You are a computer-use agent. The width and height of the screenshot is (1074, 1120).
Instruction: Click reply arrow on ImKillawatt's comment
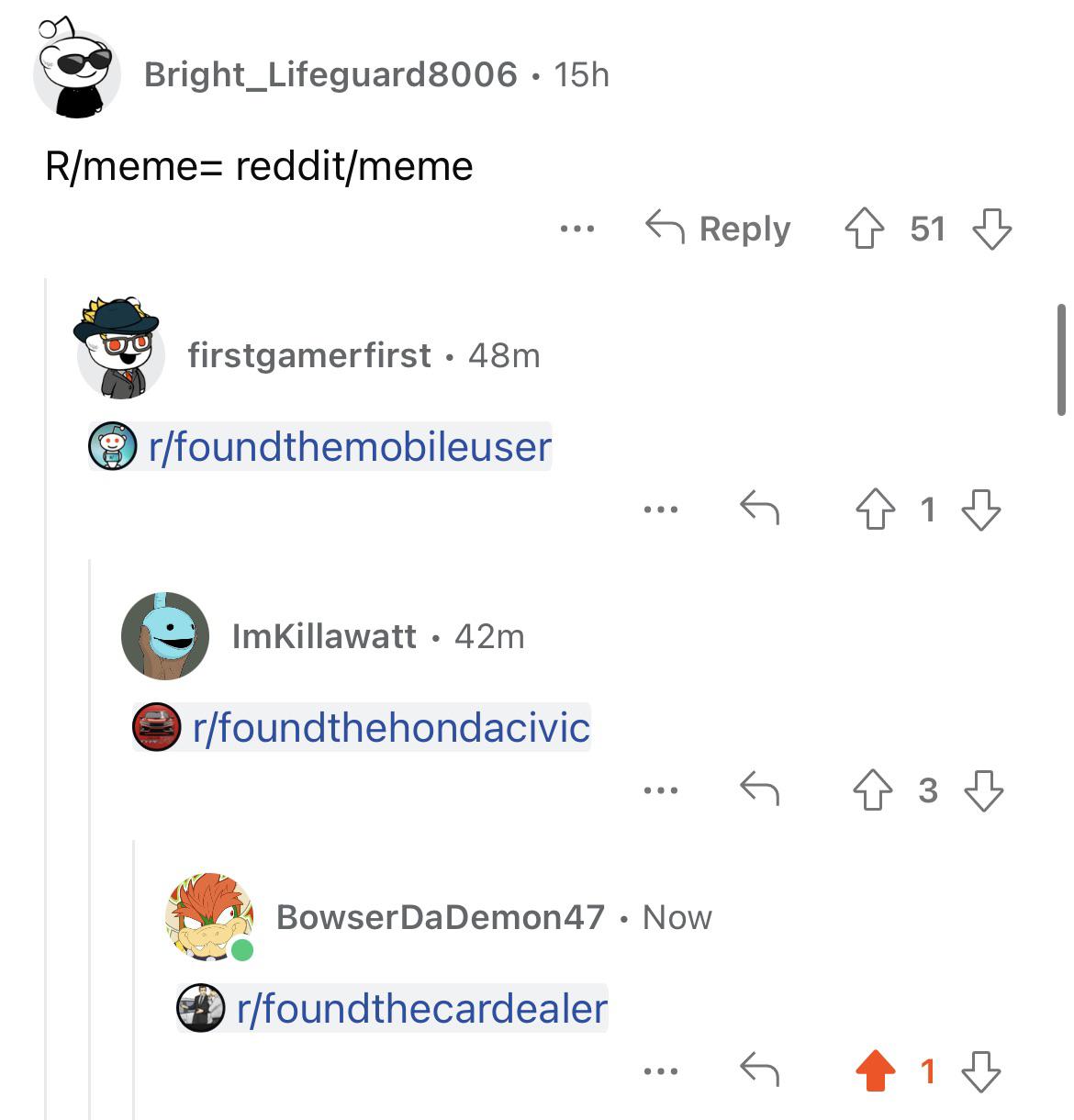point(760,789)
